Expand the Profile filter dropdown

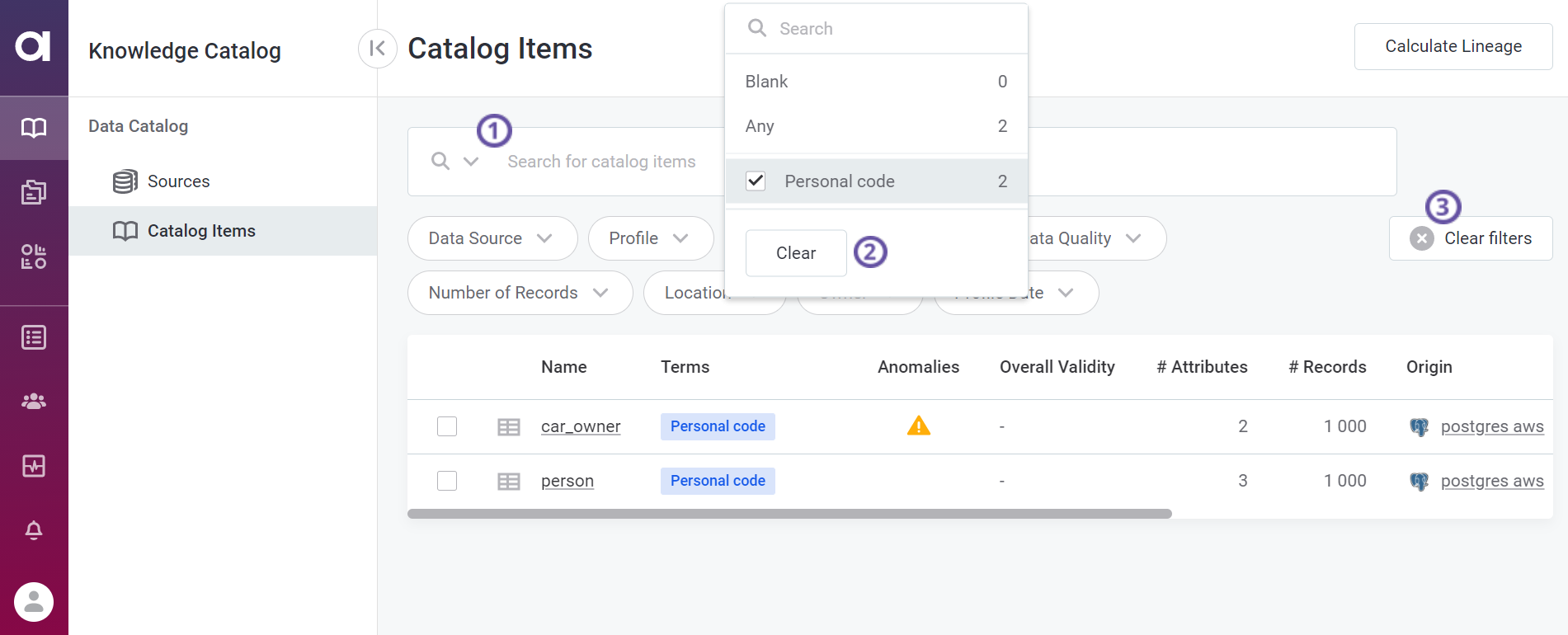650,238
